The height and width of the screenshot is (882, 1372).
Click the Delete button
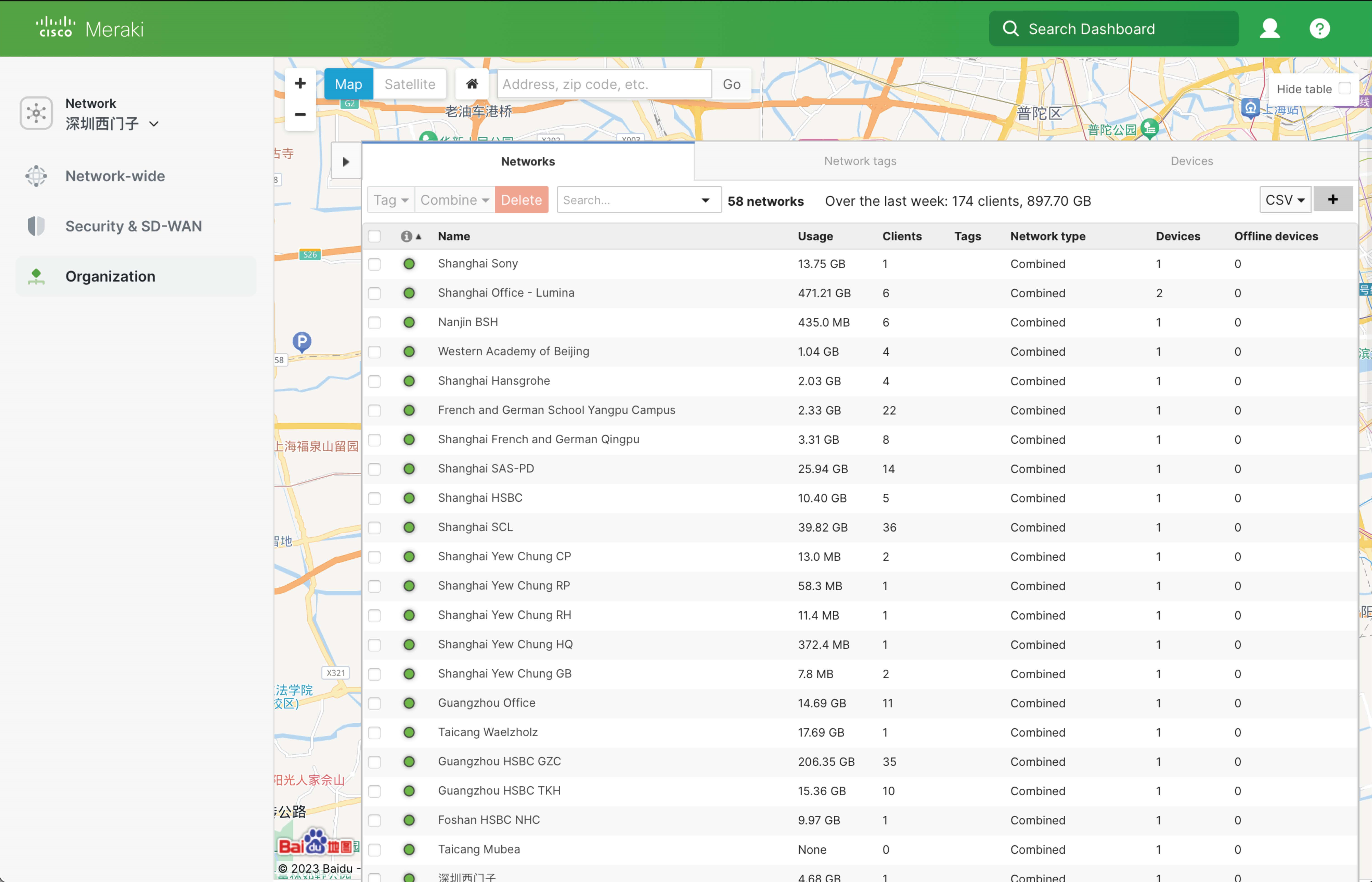tap(522, 200)
